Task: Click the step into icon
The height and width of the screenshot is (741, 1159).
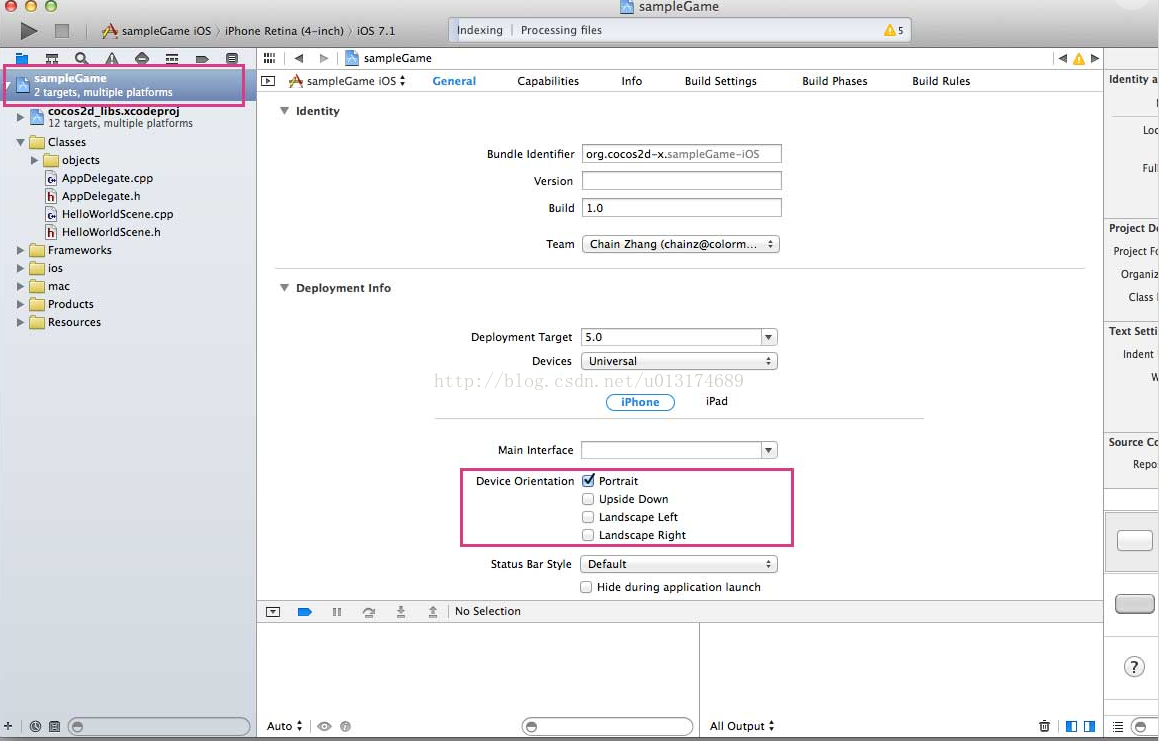Action: [x=401, y=612]
